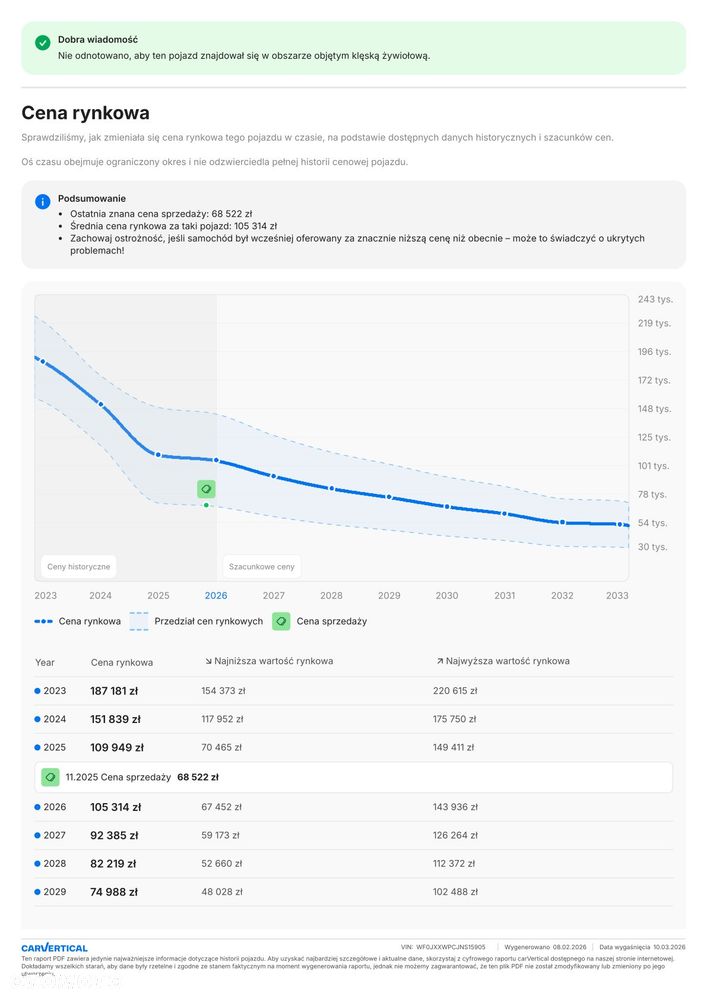707x999 pixels.
Task: Click the 2033 label on the chart axis
Action: tap(617, 596)
